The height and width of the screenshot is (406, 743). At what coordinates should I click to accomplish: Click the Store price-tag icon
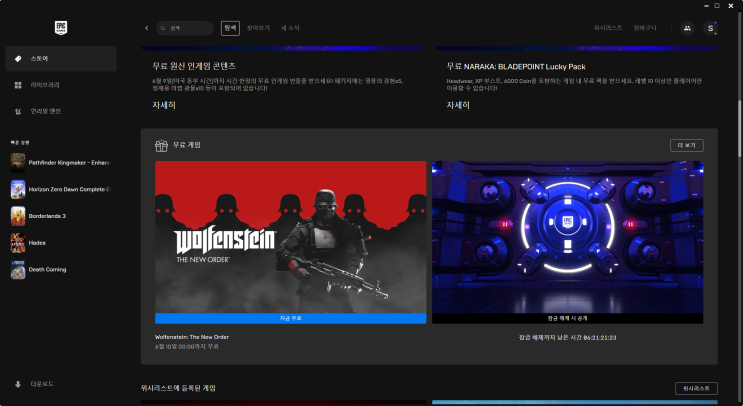(18, 59)
